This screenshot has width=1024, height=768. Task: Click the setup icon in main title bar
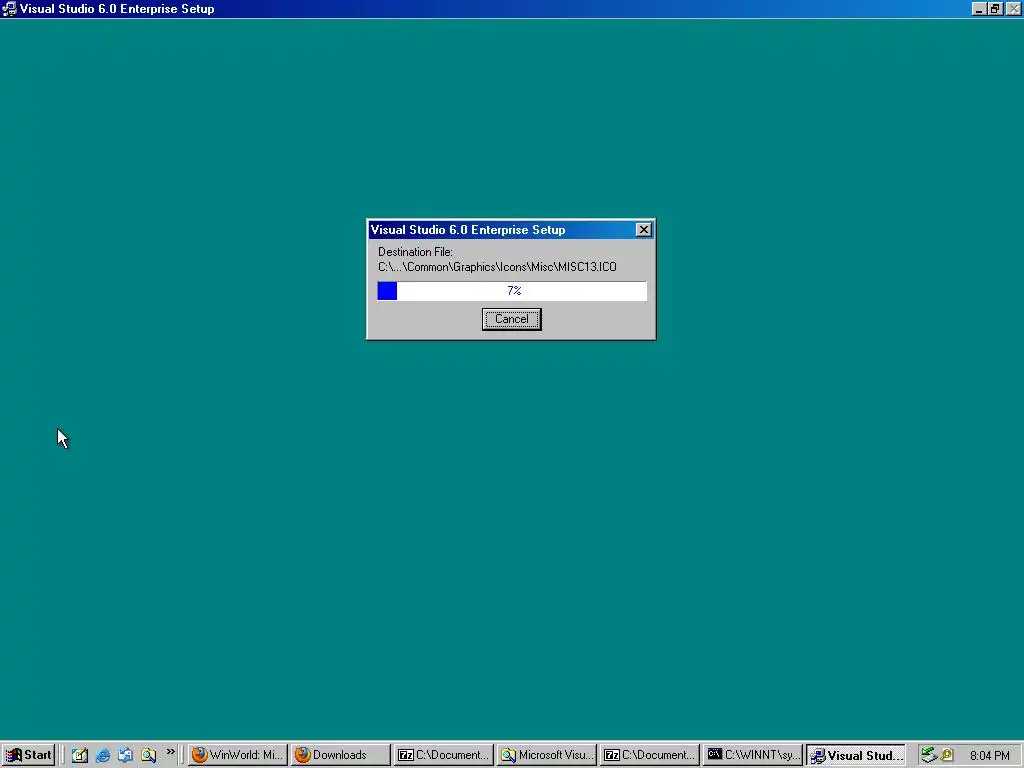(x=9, y=9)
